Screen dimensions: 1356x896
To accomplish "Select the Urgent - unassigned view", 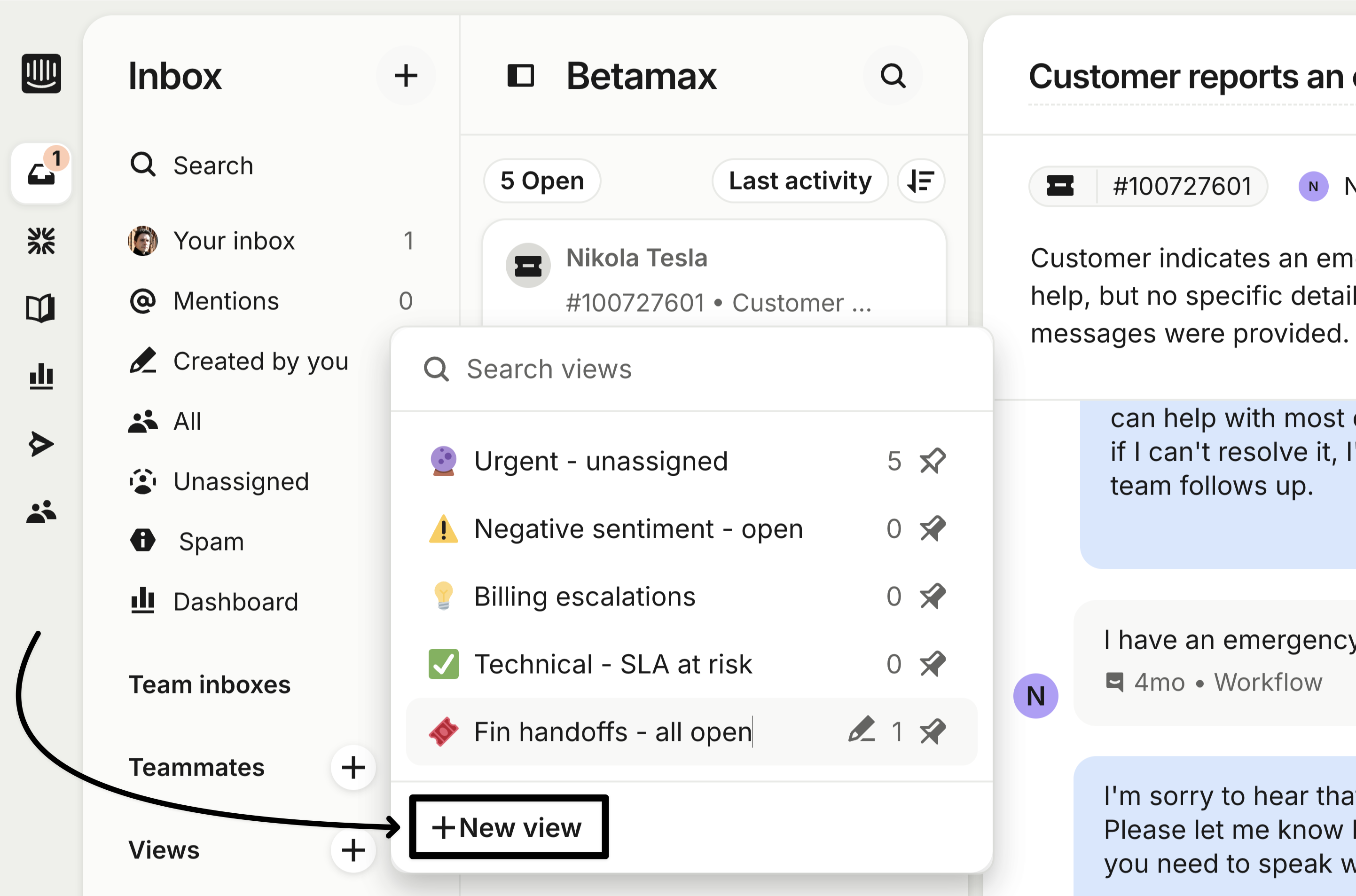I will click(x=691, y=461).
